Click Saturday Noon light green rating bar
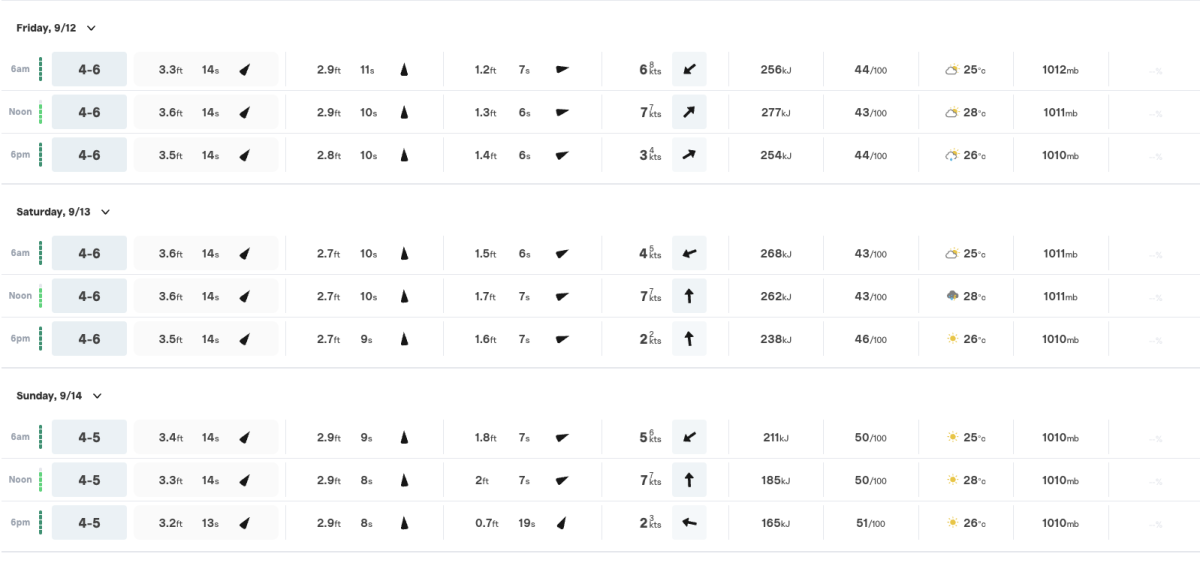Screen dimensions: 1200x566 [x=40, y=296]
